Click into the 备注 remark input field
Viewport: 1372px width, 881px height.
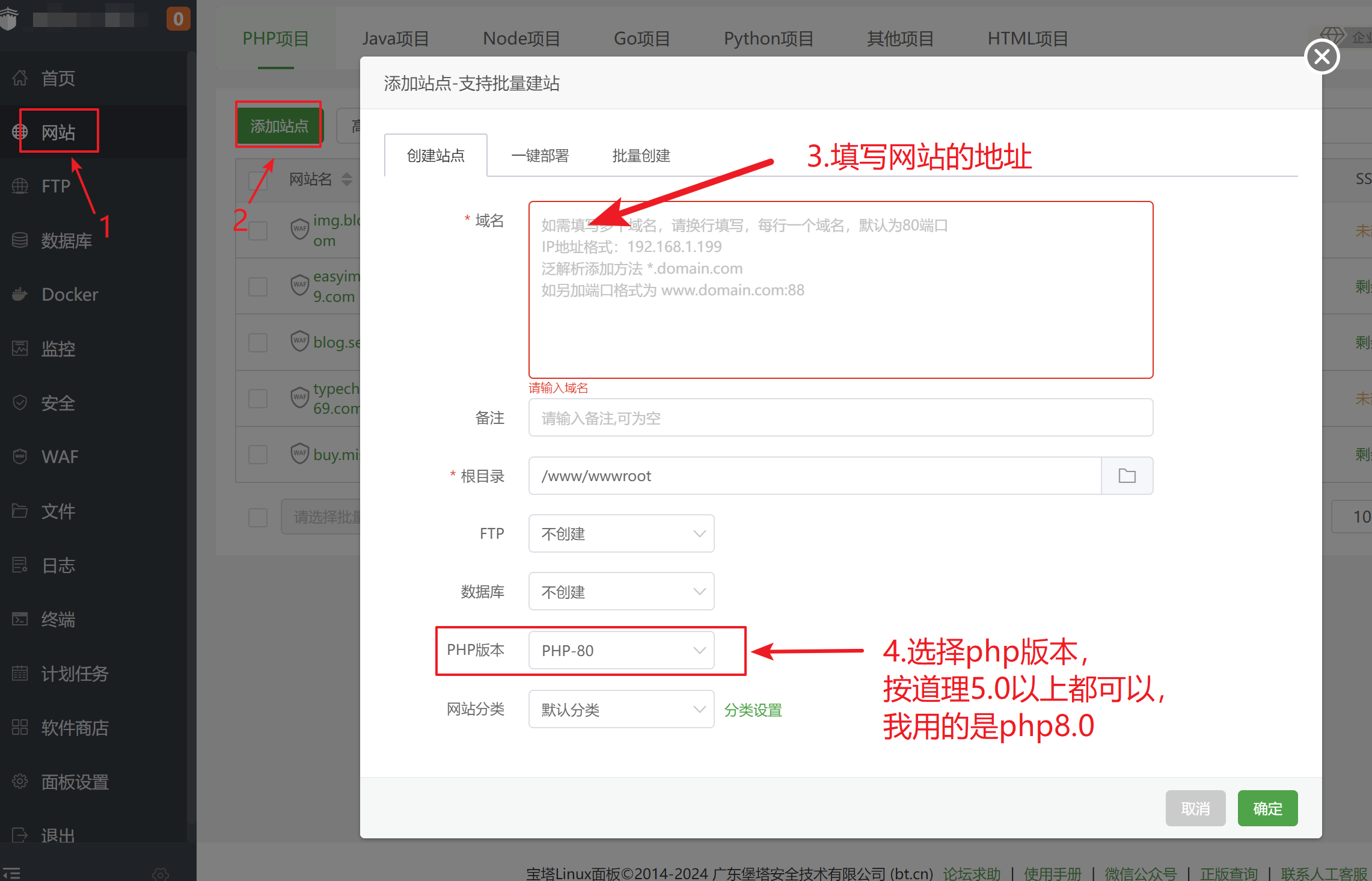pos(840,418)
